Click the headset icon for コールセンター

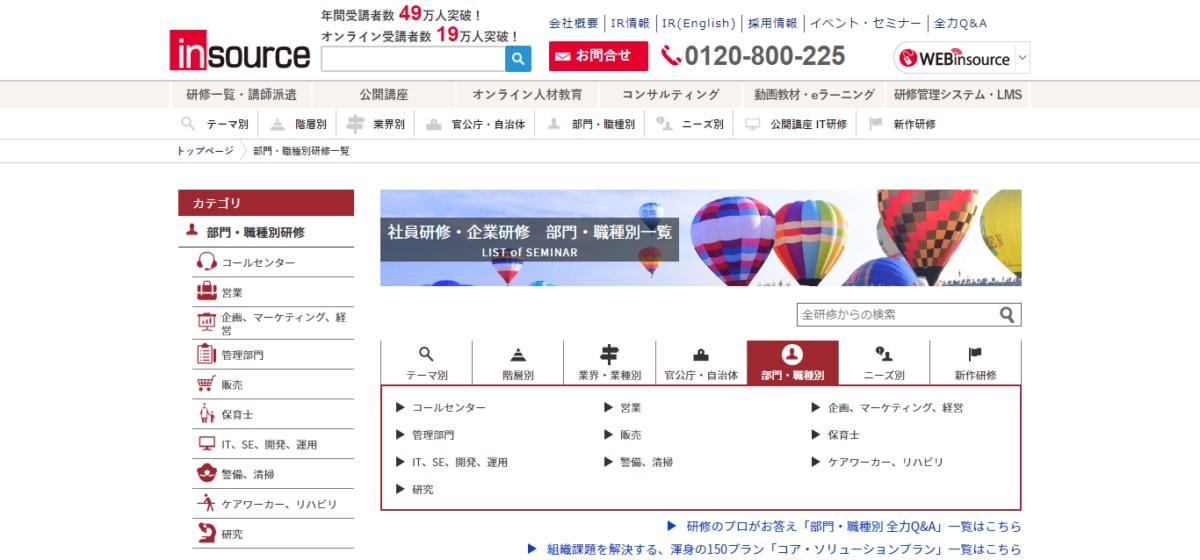[206, 262]
